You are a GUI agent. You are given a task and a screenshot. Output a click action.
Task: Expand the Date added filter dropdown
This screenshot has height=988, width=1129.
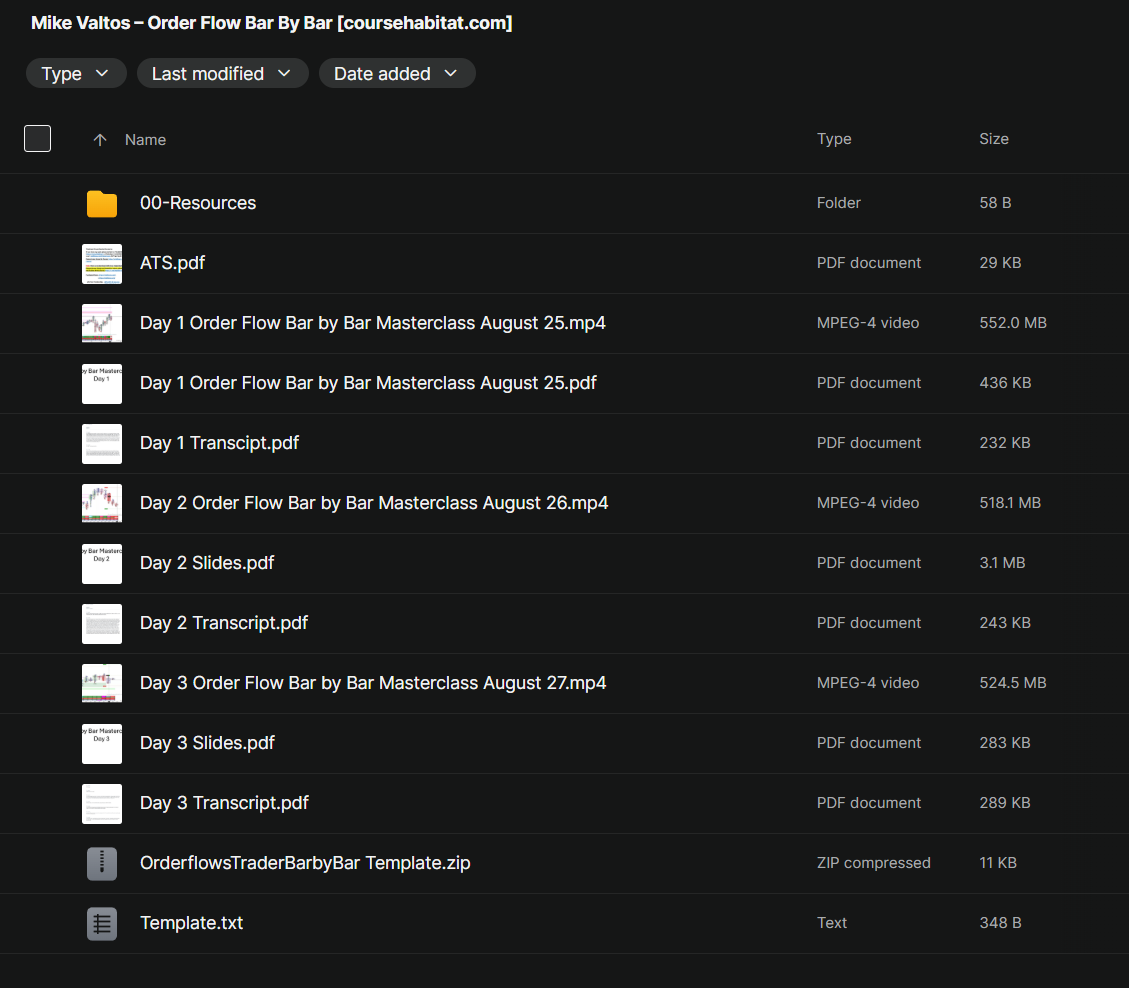click(x=396, y=73)
